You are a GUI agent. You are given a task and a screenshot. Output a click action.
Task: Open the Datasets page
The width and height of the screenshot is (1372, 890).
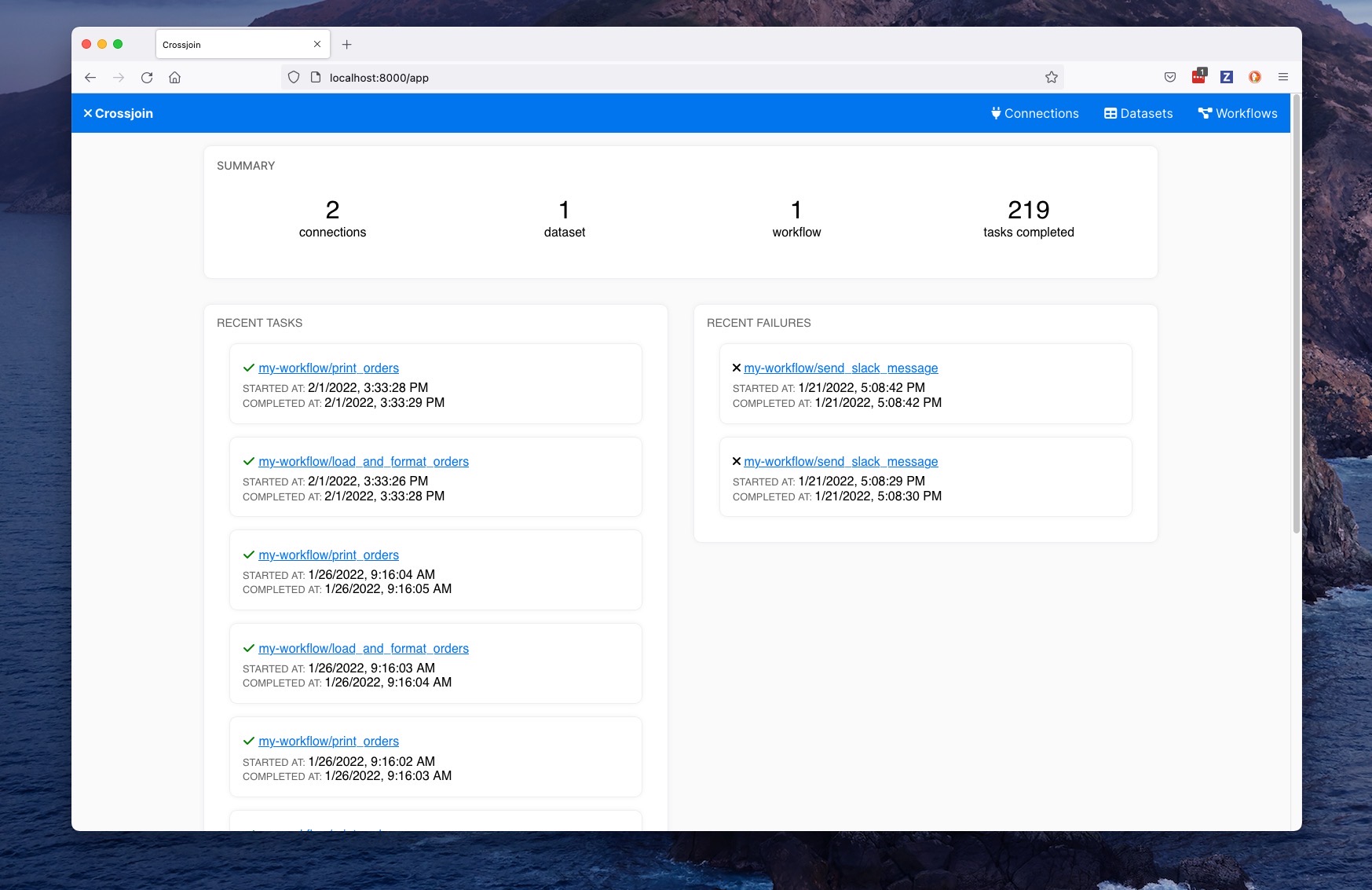(x=1138, y=113)
